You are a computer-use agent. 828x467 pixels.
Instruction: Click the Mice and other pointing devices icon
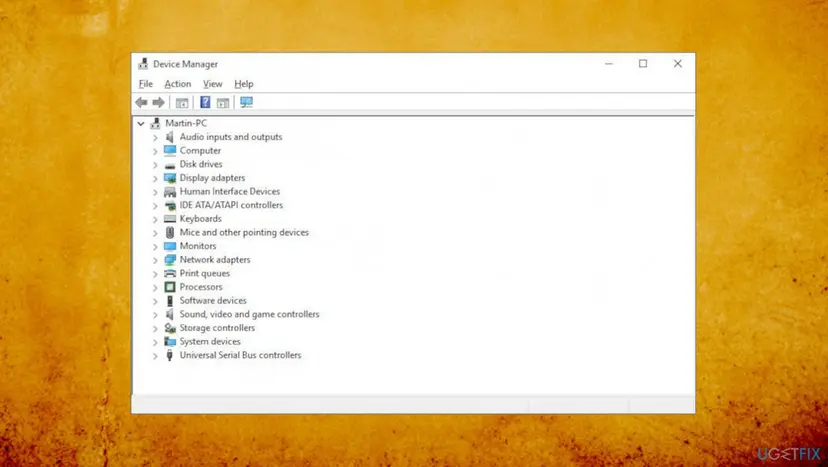click(x=170, y=232)
